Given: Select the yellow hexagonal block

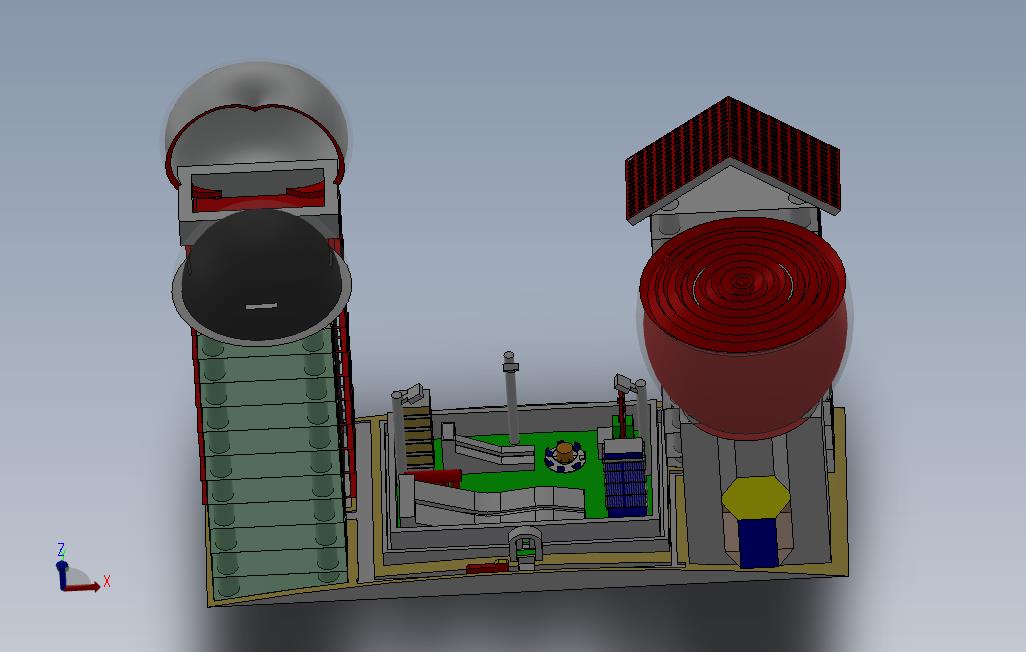Looking at the screenshot, I should coord(754,498).
